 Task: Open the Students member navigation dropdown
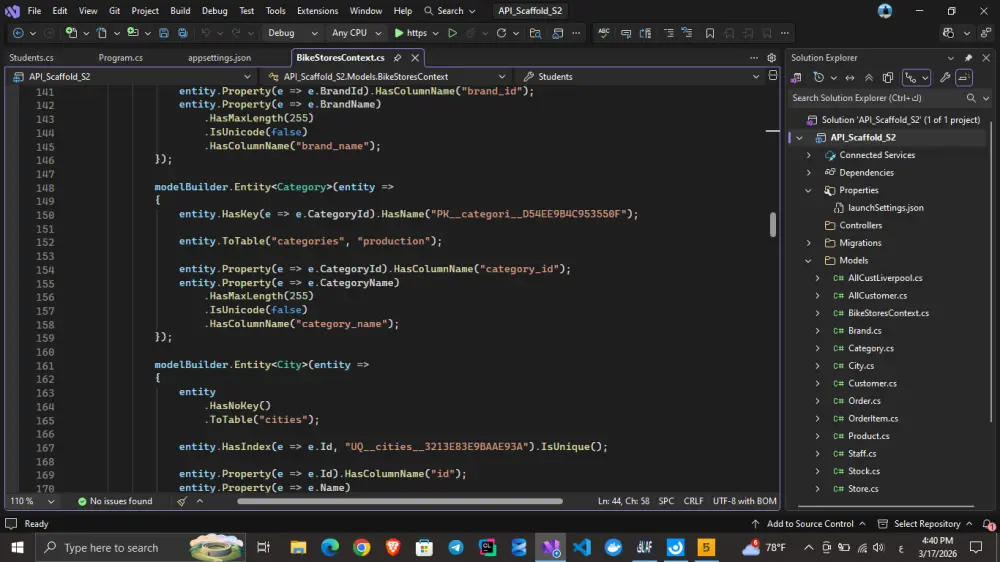[x=642, y=77]
